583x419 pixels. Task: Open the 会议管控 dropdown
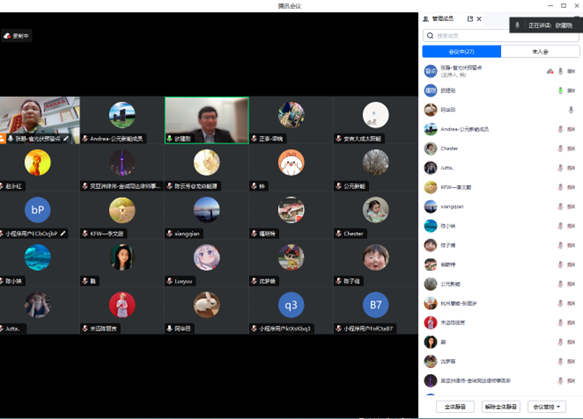coord(547,407)
